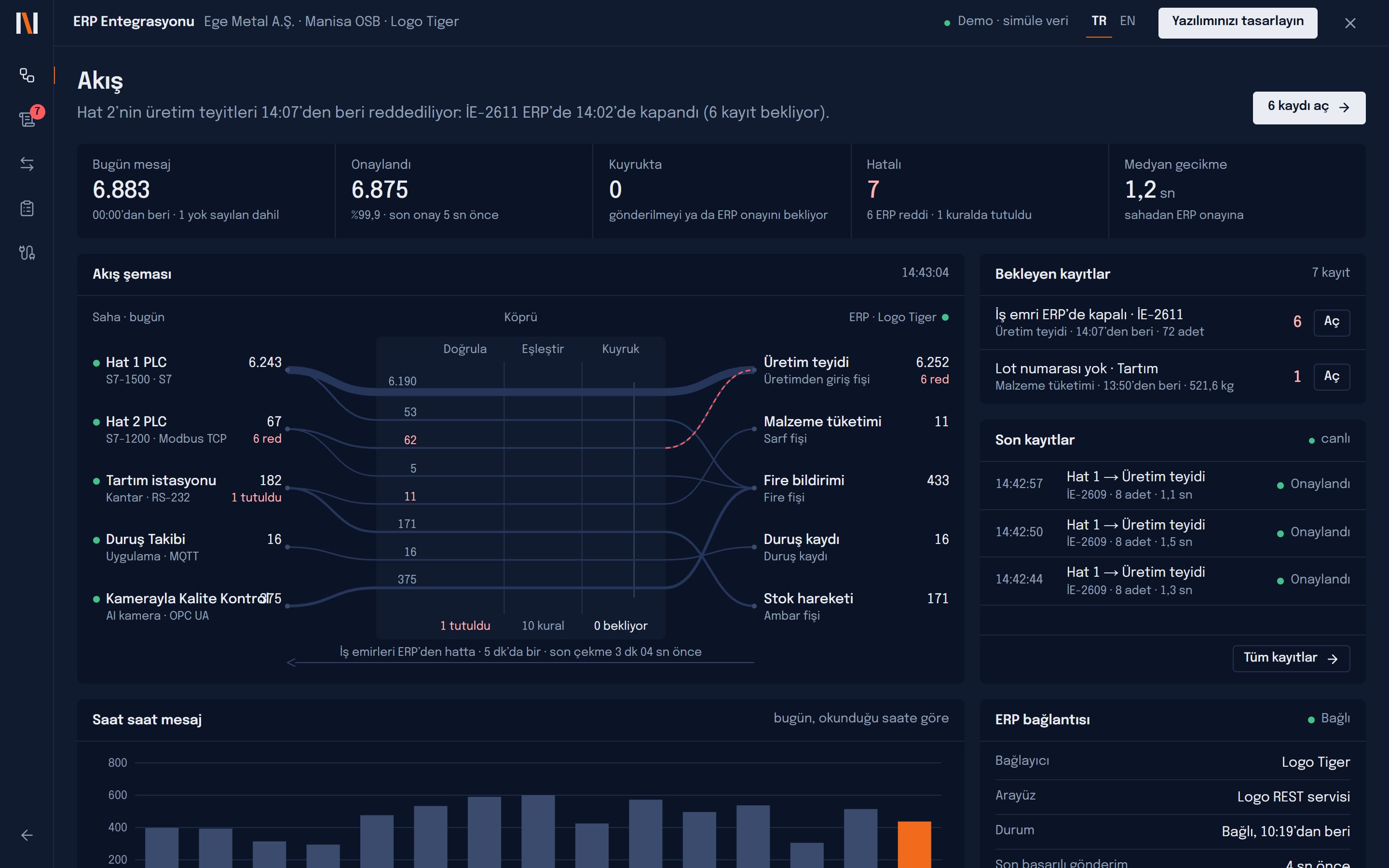The image size is (1389, 868).
Task: Collapse sidebar with the left arrow icon
Action: tap(27, 835)
